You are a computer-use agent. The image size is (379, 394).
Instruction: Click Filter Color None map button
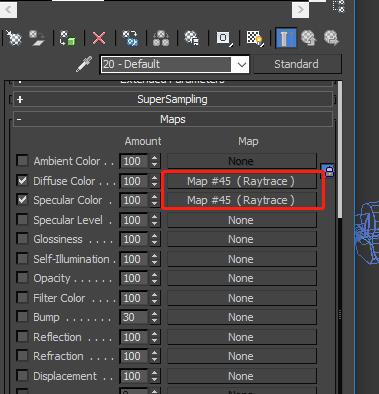point(241,298)
